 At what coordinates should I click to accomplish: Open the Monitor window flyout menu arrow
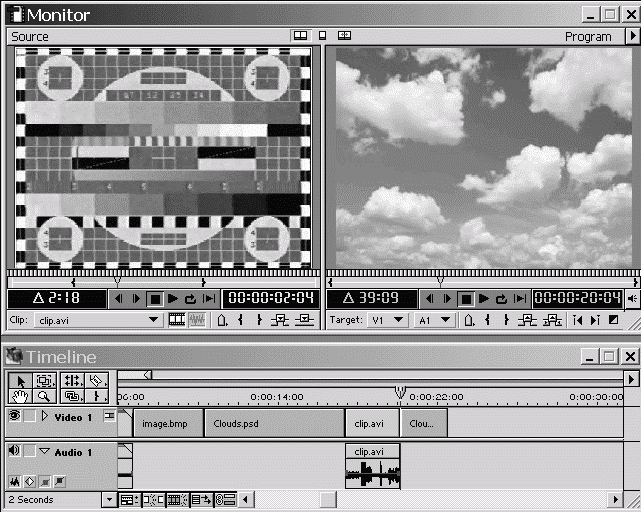point(631,36)
